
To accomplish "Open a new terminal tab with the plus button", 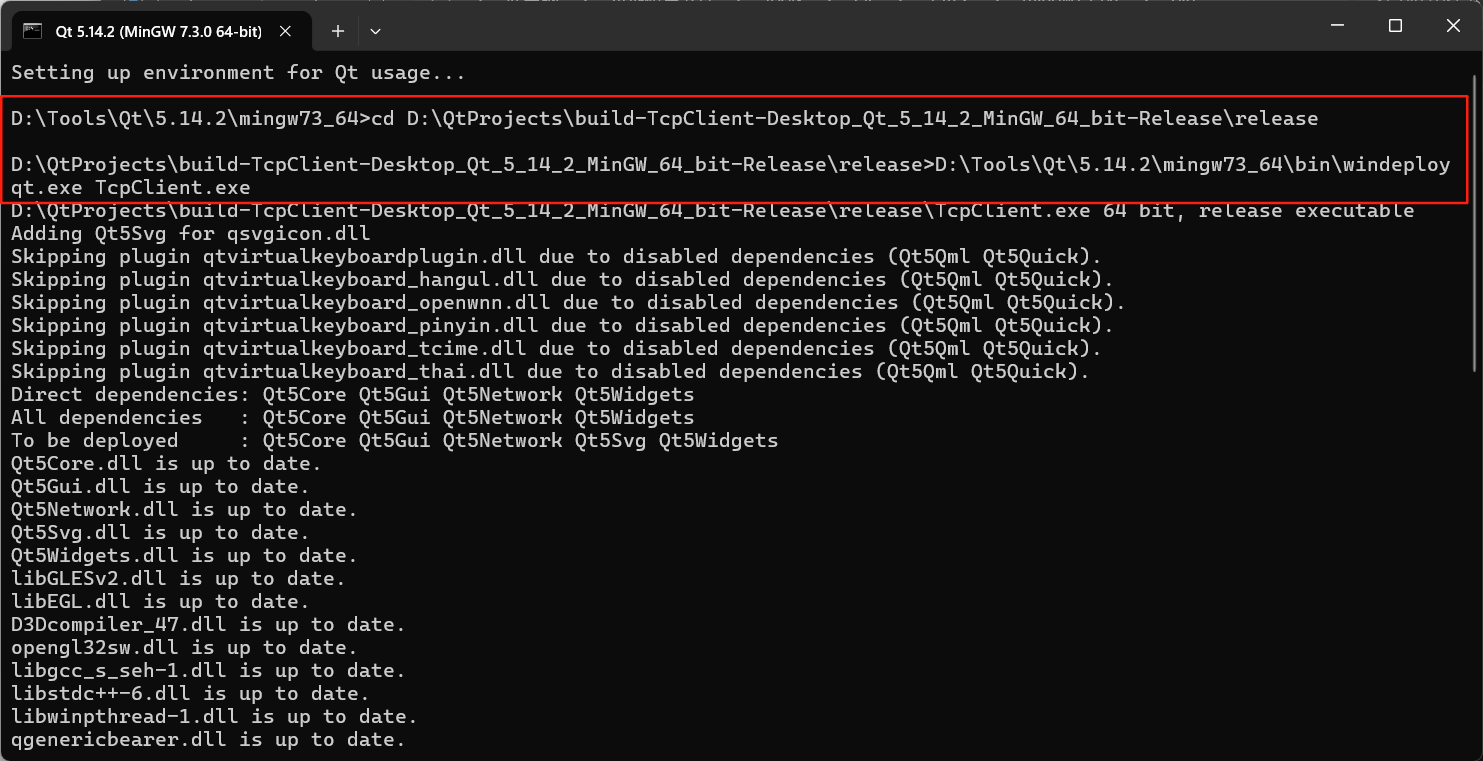I will (337, 31).
